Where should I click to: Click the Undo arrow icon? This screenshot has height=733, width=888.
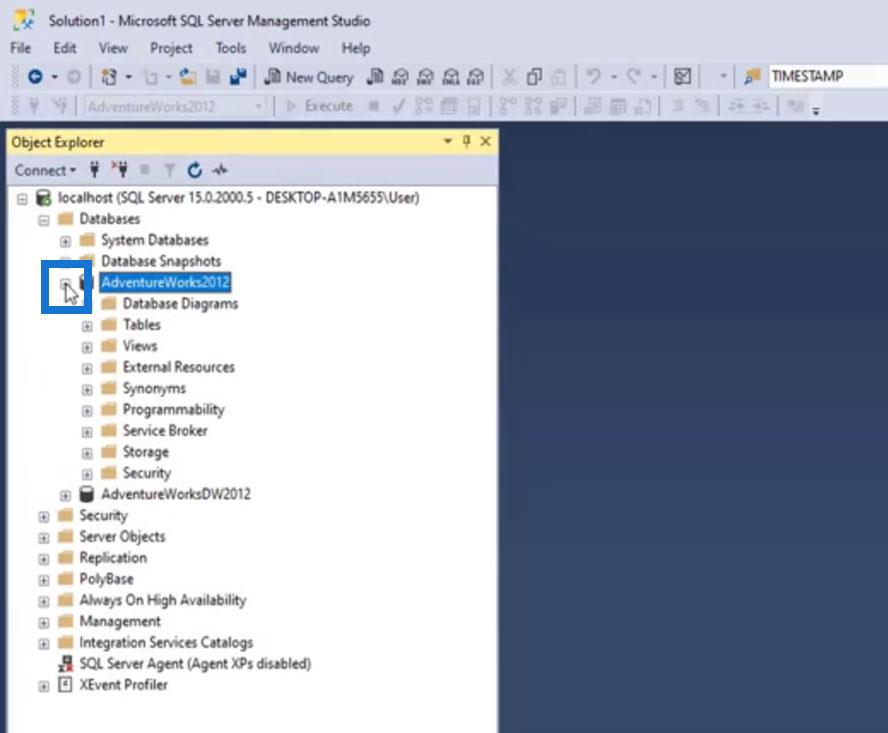coord(594,76)
